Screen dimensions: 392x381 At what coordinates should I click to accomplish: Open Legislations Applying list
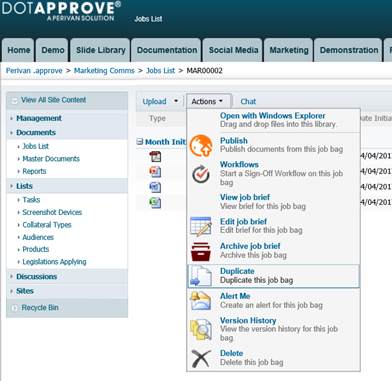54,262
